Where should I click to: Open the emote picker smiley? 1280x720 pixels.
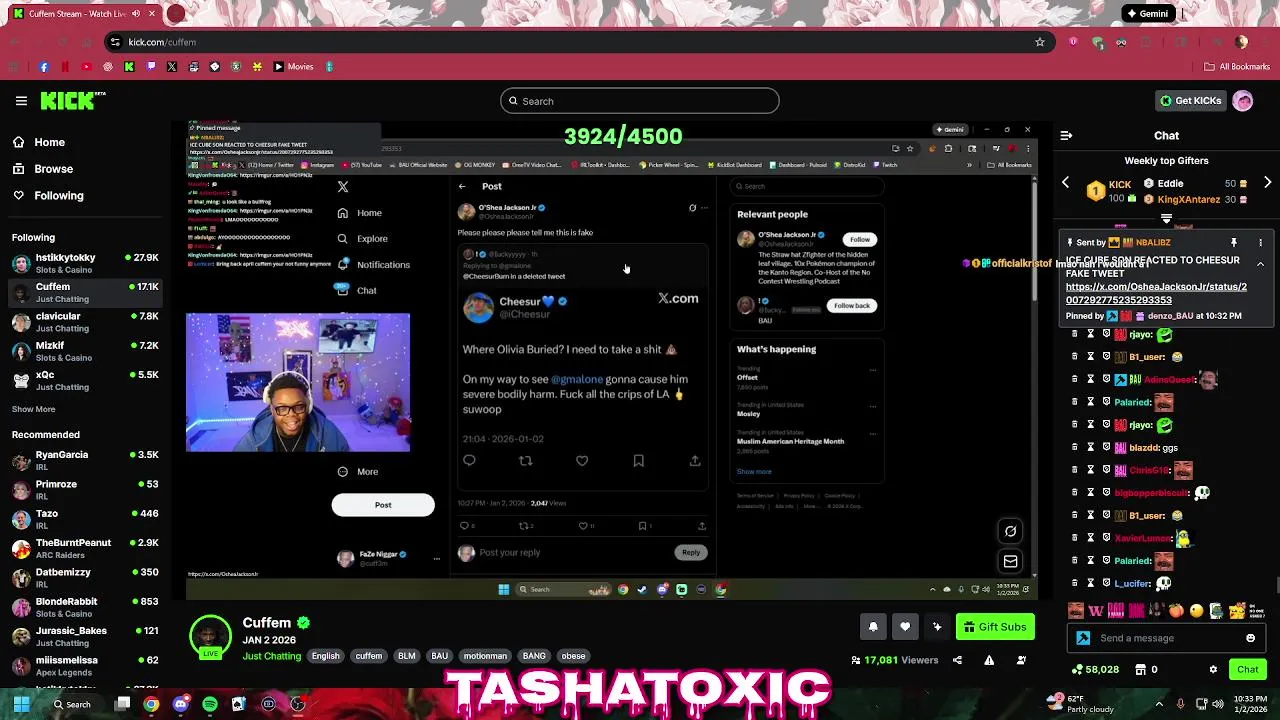[1250, 638]
